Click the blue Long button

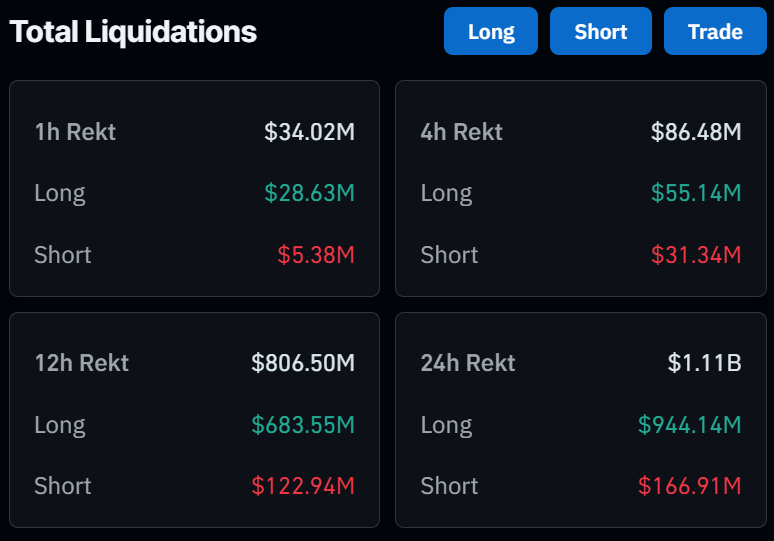491,31
